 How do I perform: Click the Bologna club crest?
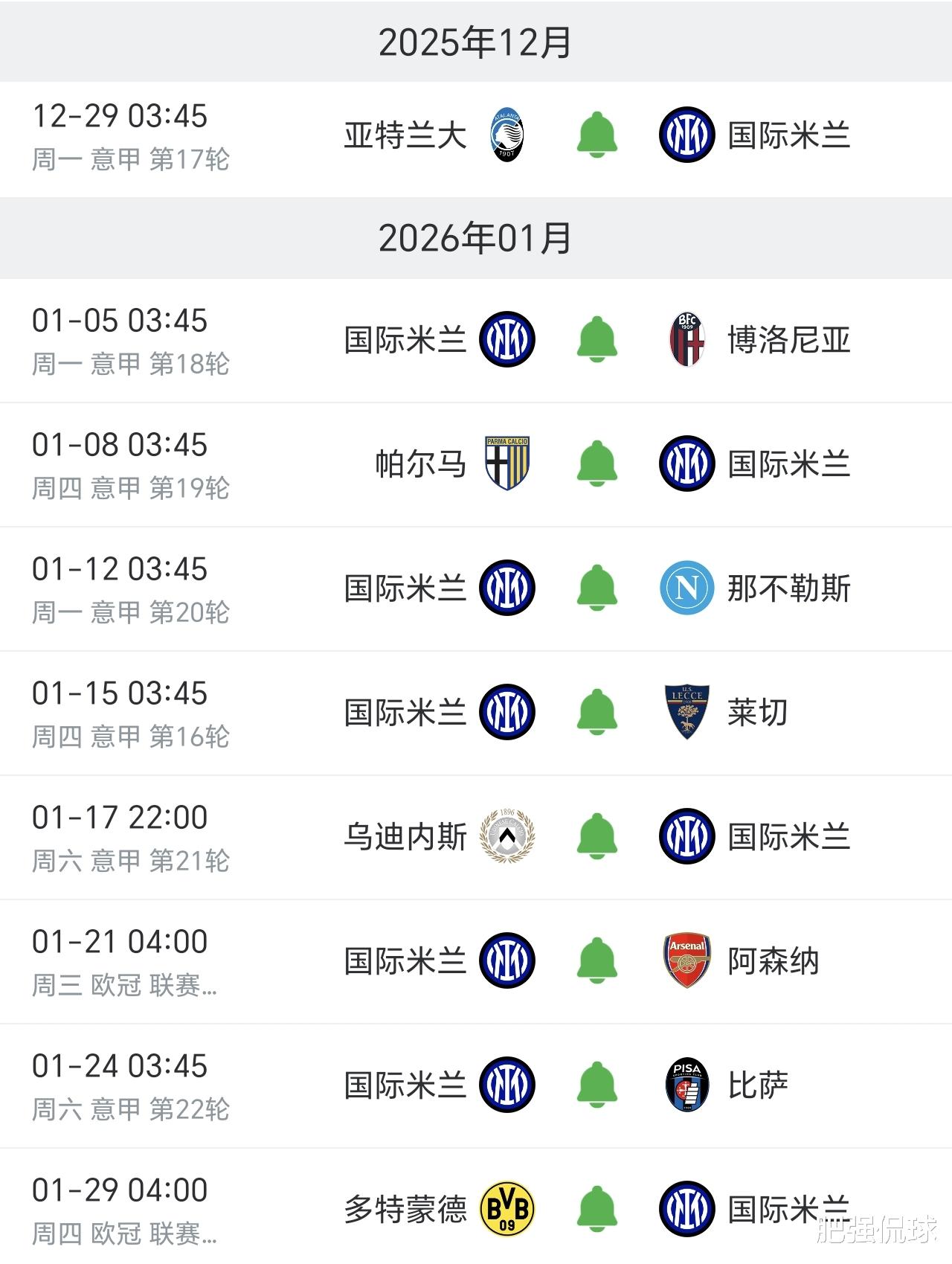point(686,340)
